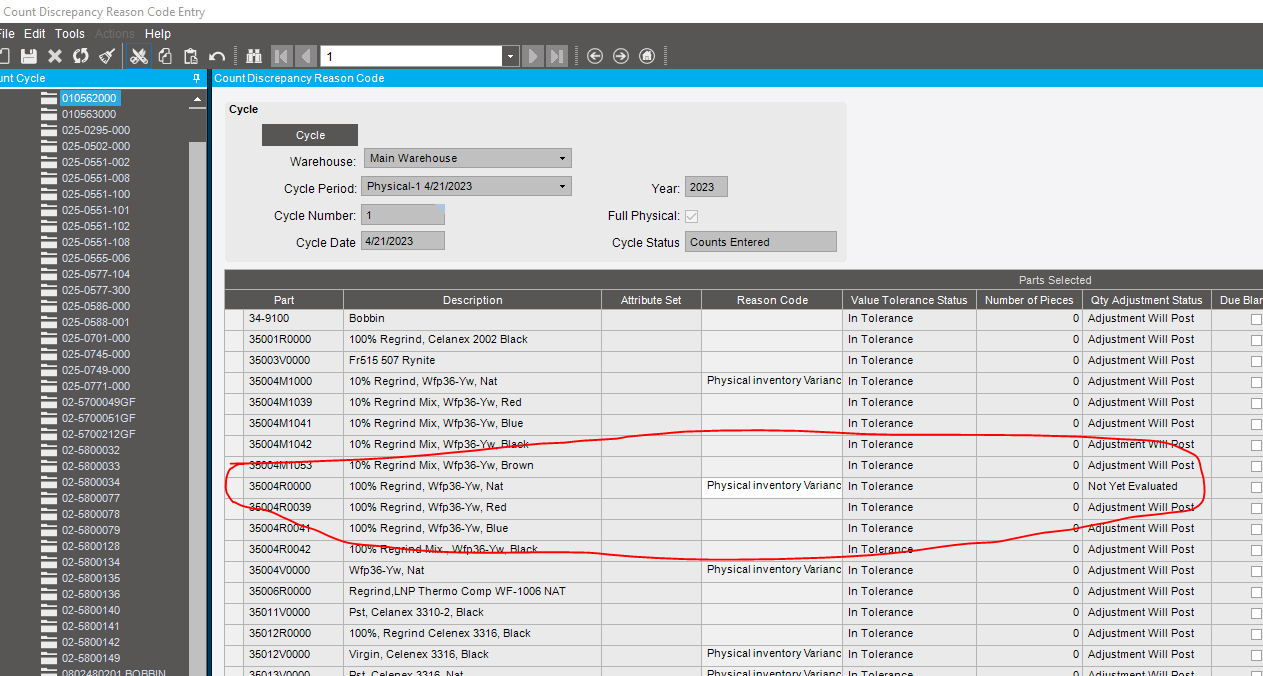
Task: Jump to the last record arrow
Action: coord(558,56)
